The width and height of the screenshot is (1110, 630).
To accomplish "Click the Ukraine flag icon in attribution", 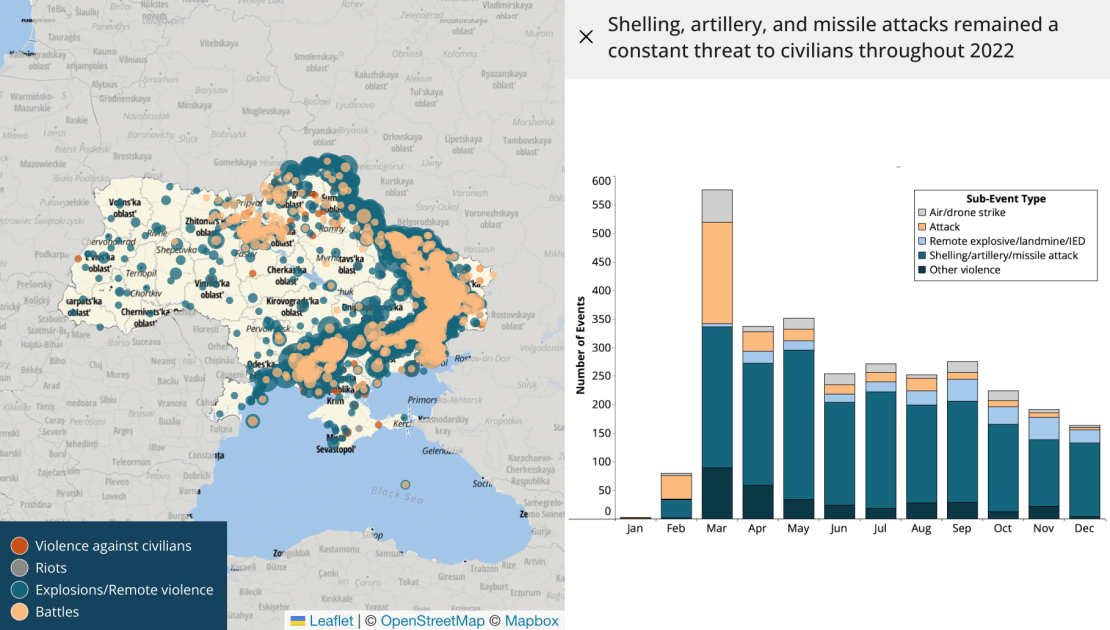I will point(297,621).
